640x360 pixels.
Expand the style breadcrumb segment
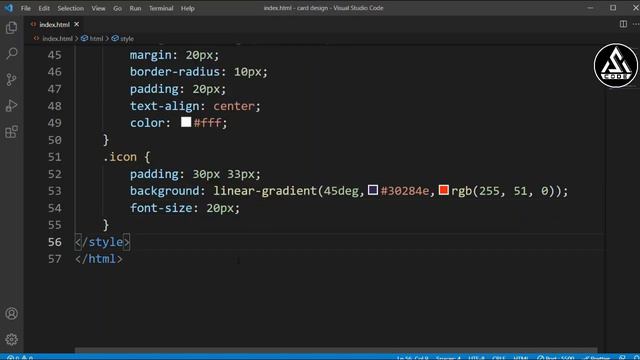[x=127, y=39]
